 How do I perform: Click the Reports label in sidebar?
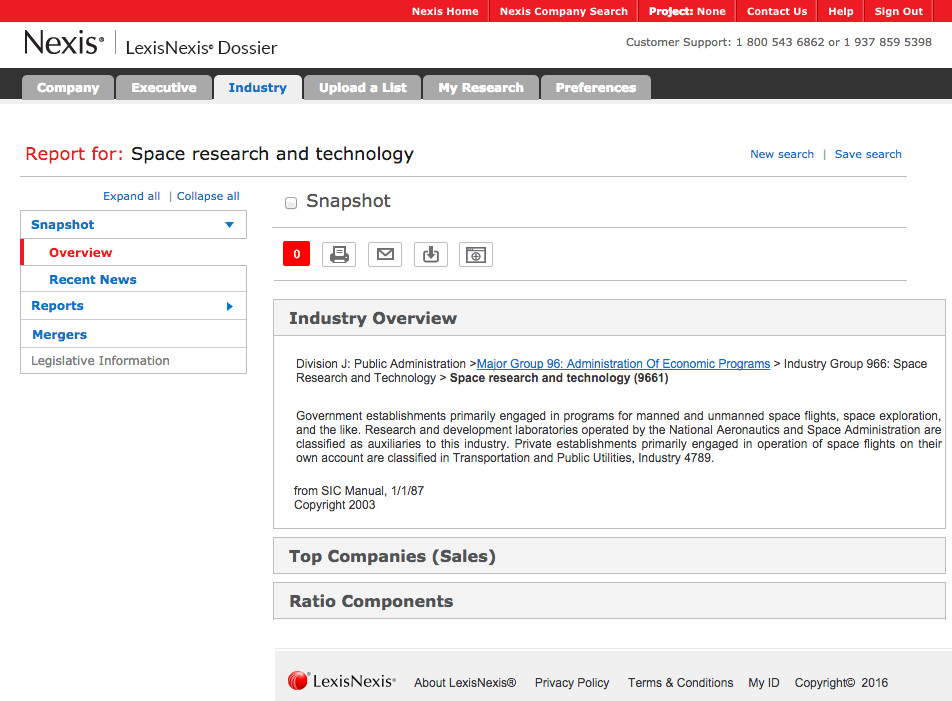pos(58,306)
